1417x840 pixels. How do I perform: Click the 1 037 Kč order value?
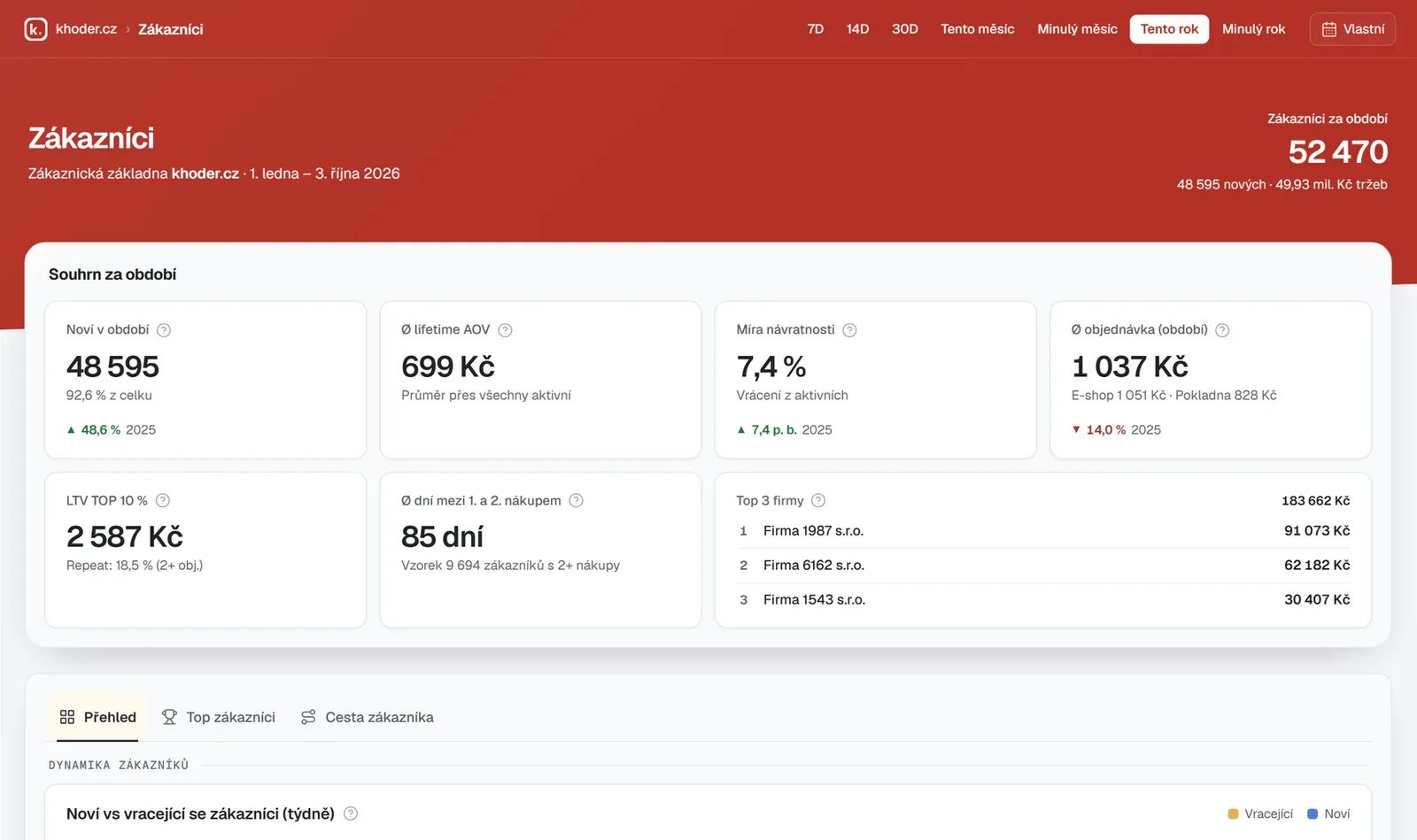click(1130, 366)
